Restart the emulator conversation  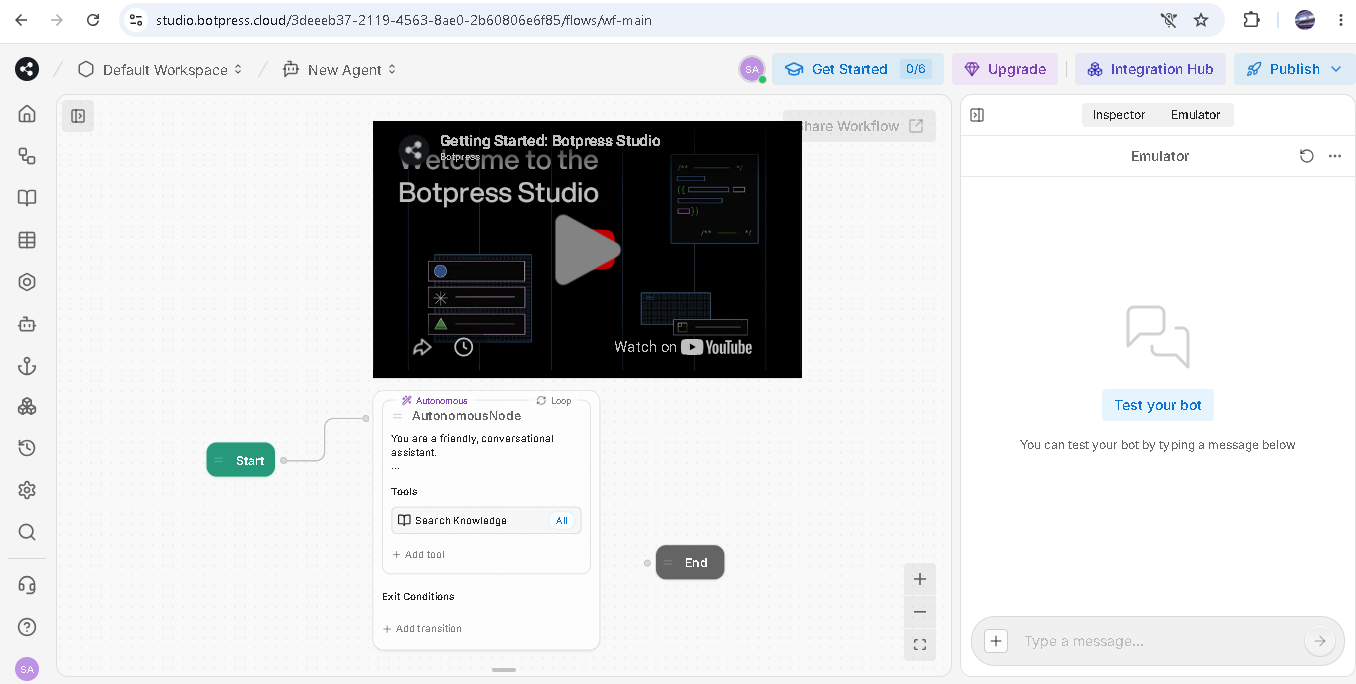[1306, 156]
